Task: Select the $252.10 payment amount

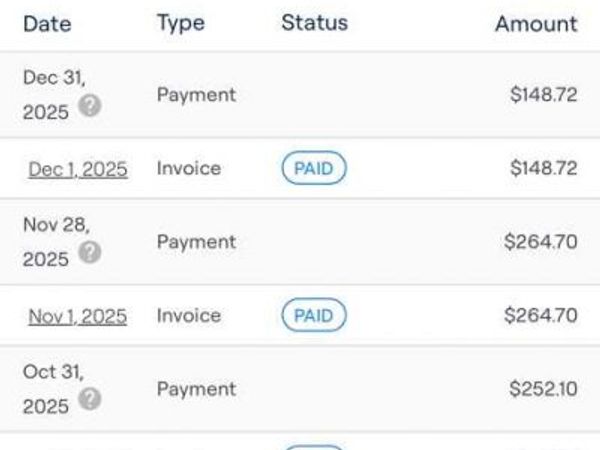Action: 543,389
